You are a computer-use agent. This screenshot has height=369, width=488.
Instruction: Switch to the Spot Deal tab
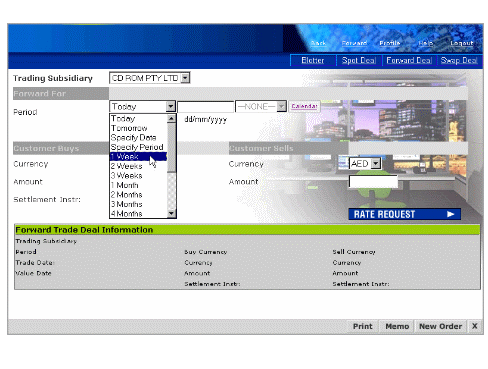click(x=359, y=60)
